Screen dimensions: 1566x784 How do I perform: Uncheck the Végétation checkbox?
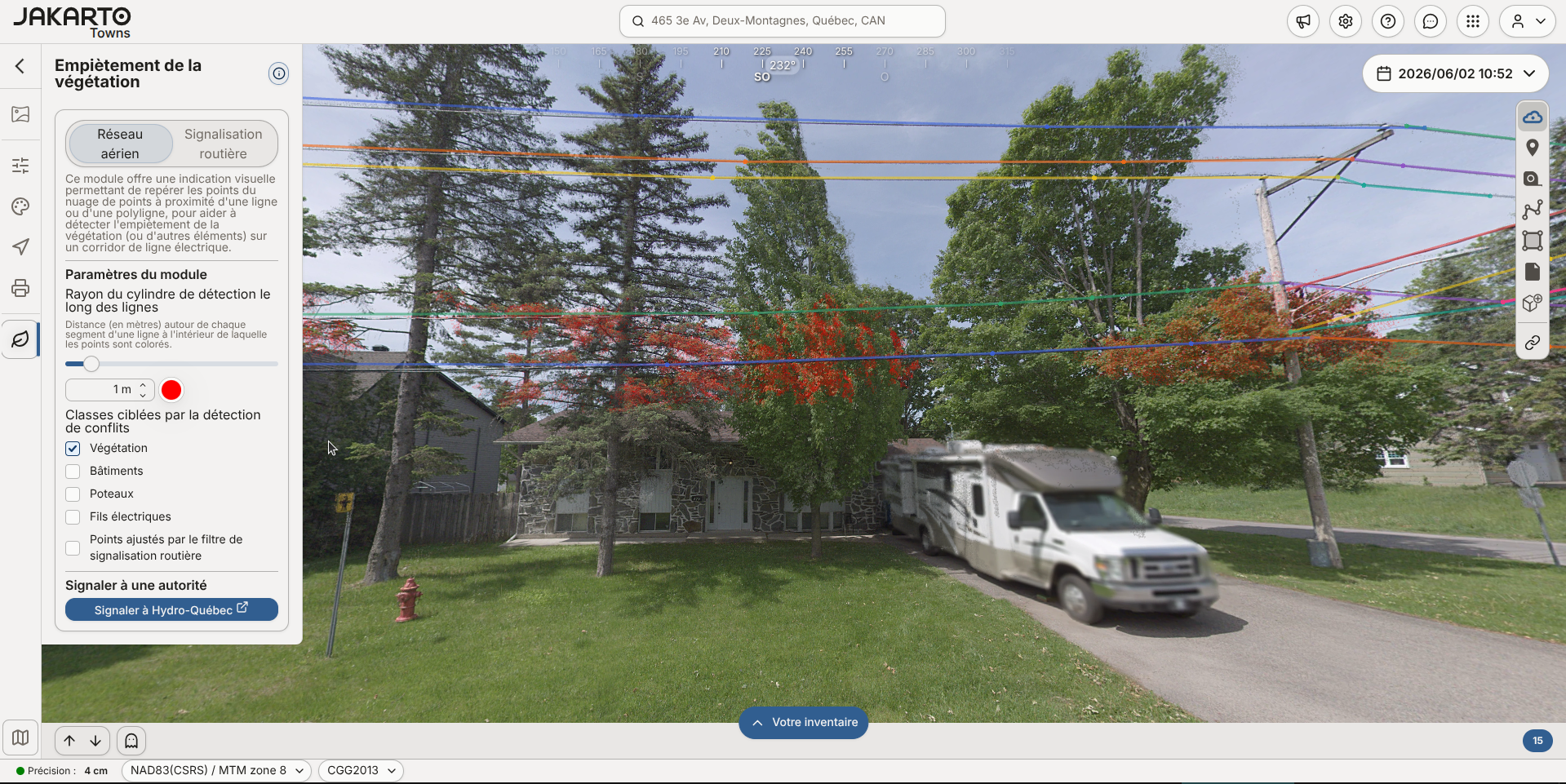click(73, 449)
